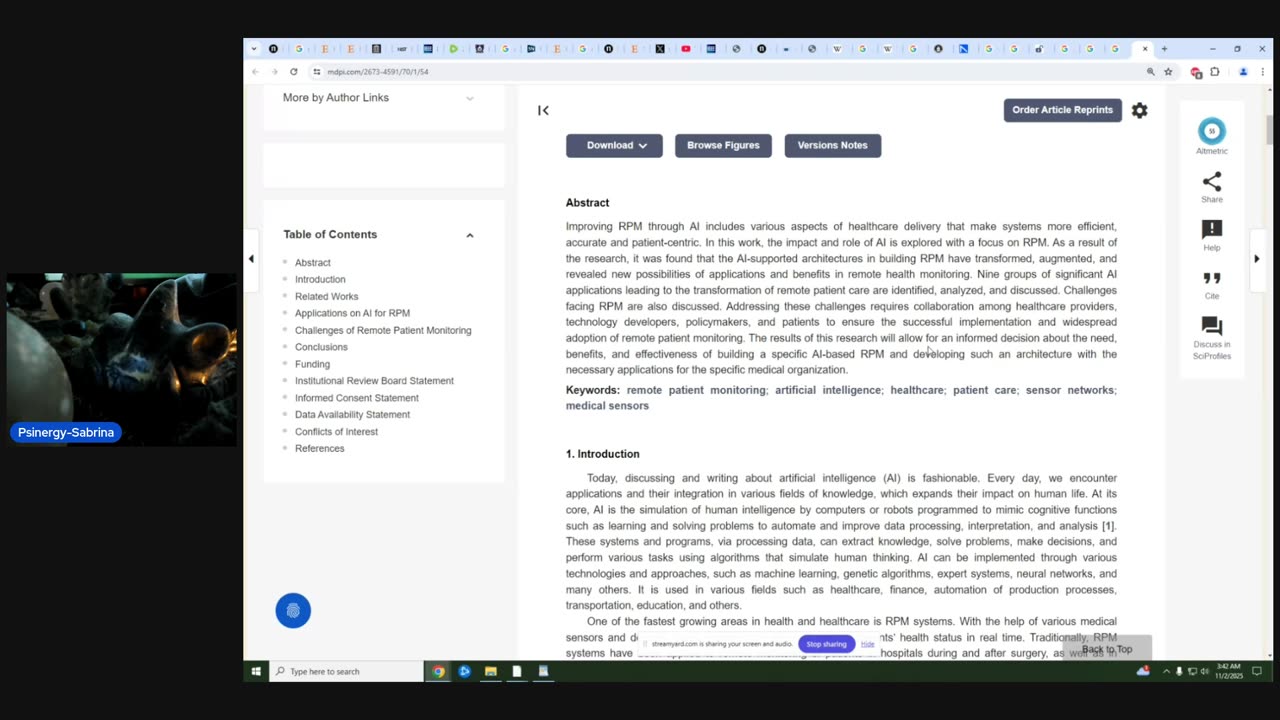Open citation reference [1] in Introduction

(x=1108, y=526)
